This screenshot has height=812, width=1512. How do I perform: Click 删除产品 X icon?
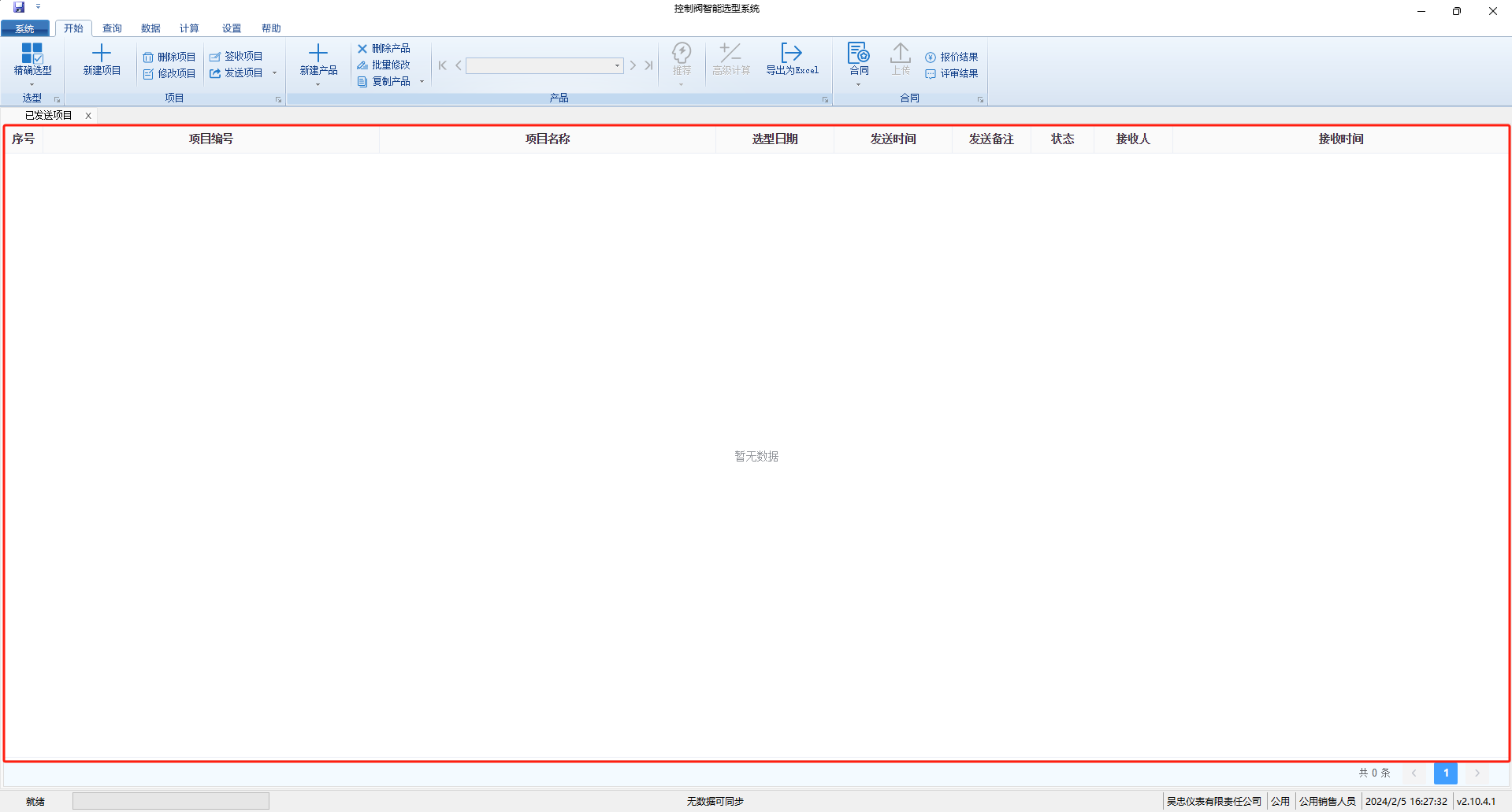point(362,49)
